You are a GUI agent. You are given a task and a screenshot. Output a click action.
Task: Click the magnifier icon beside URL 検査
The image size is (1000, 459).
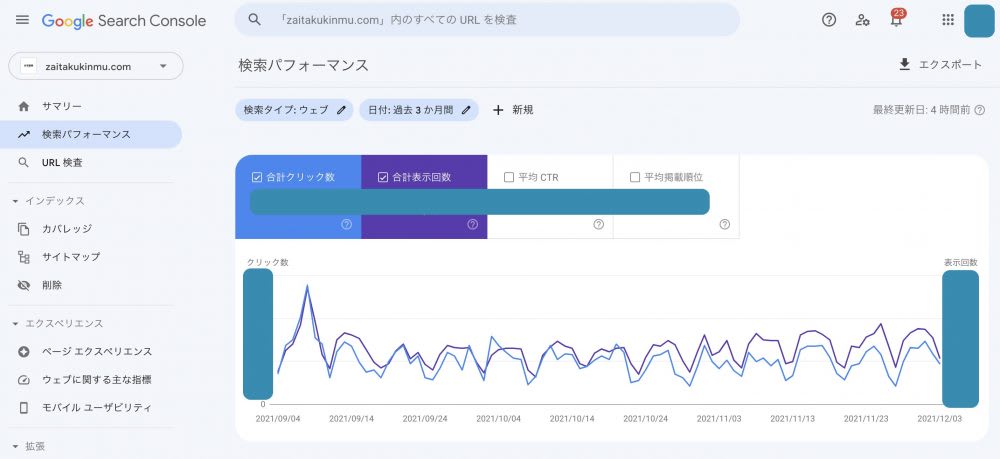tap(24, 163)
